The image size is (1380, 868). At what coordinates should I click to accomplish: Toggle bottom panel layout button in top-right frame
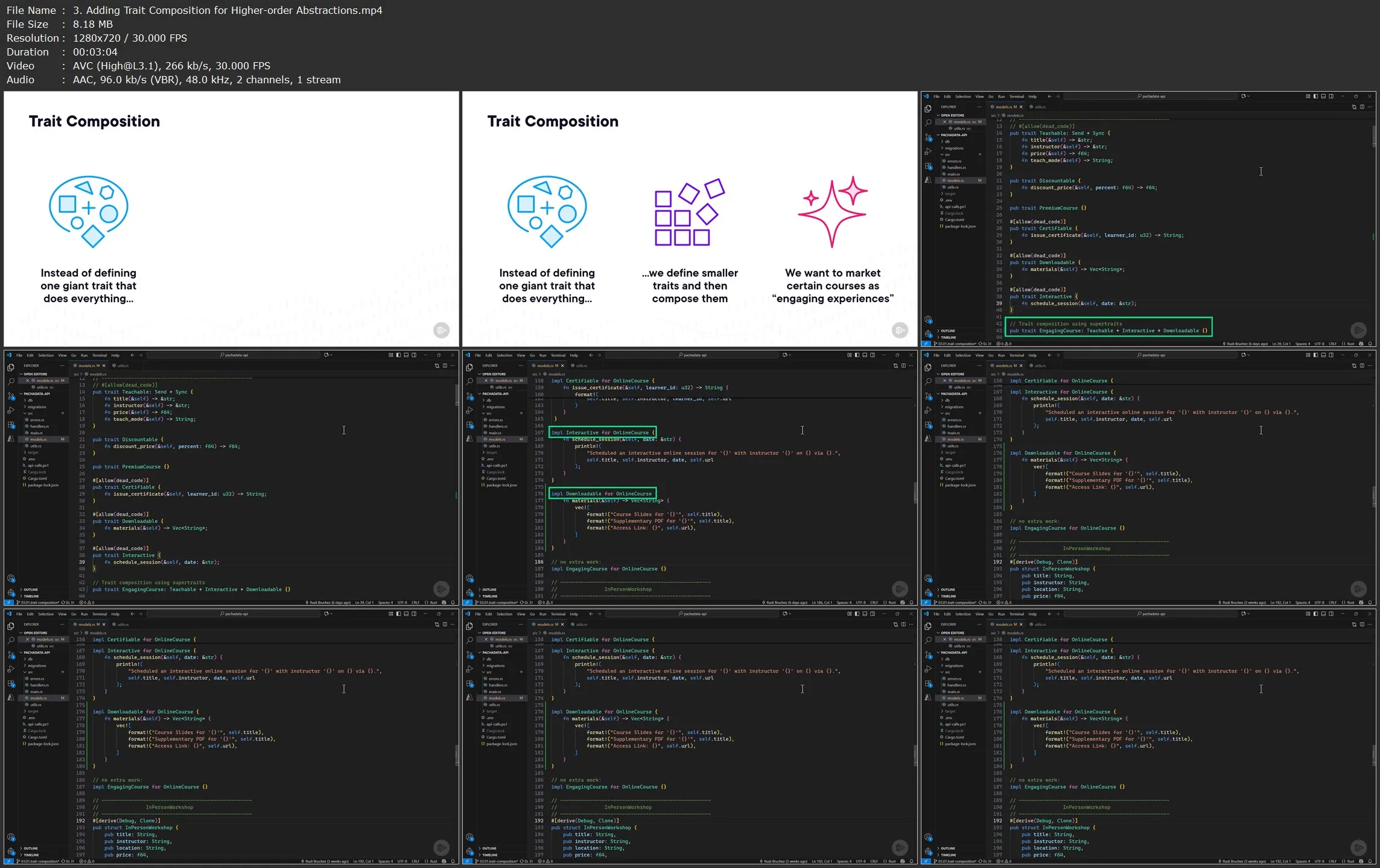[x=1323, y=97]
